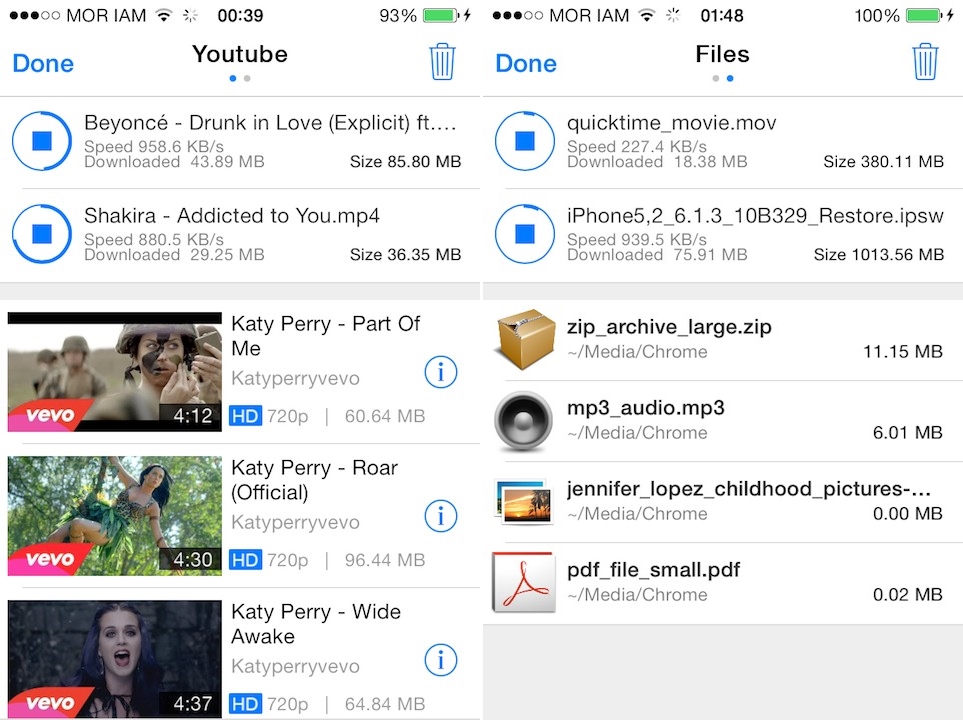Image resolution: width=963 pixels, height=720 pixels.
Task: Tap the battery icon beside 100%
Action: (x=924, y=15)
